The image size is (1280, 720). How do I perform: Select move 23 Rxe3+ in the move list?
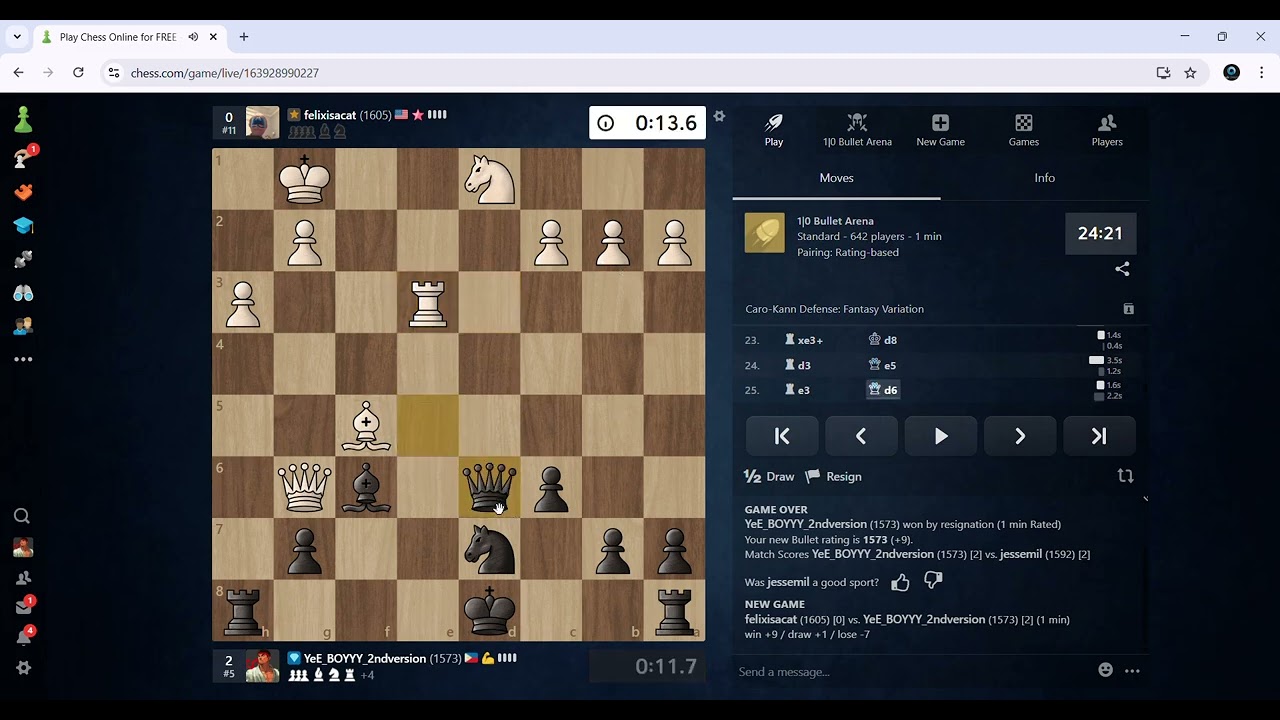click(x=804, y=340)
